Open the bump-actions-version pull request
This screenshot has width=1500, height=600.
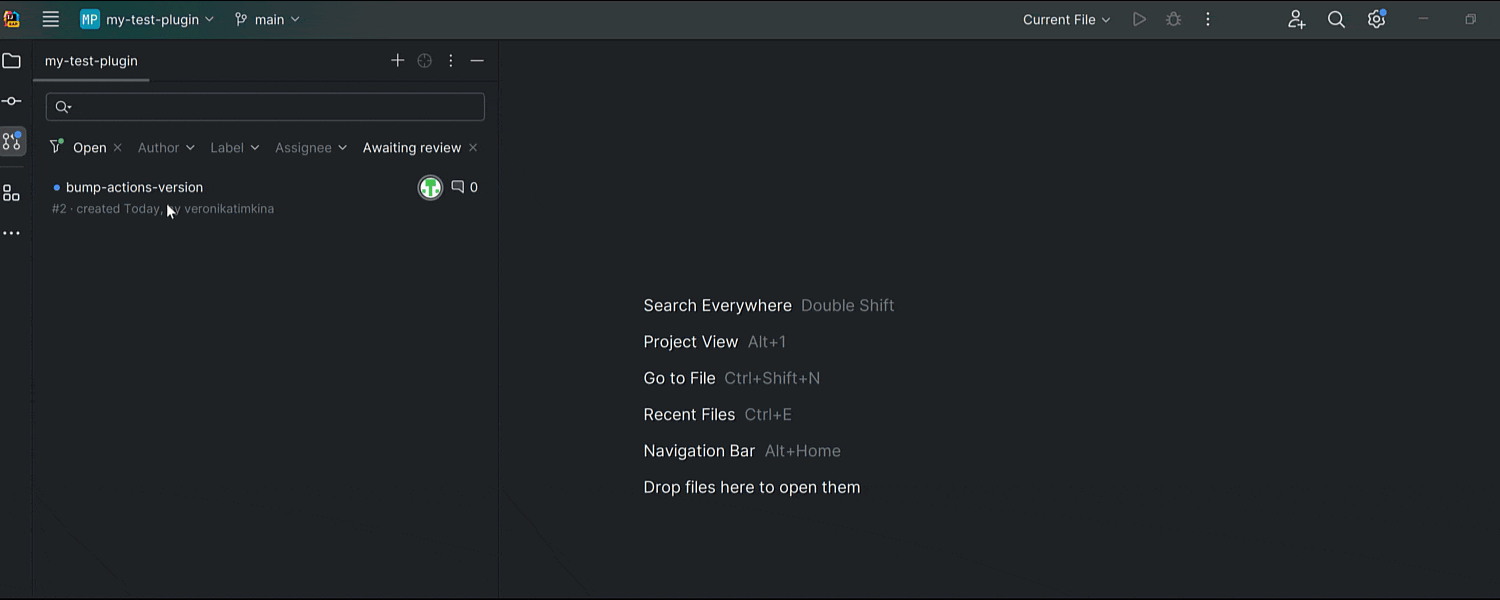(x=134, y=187)
